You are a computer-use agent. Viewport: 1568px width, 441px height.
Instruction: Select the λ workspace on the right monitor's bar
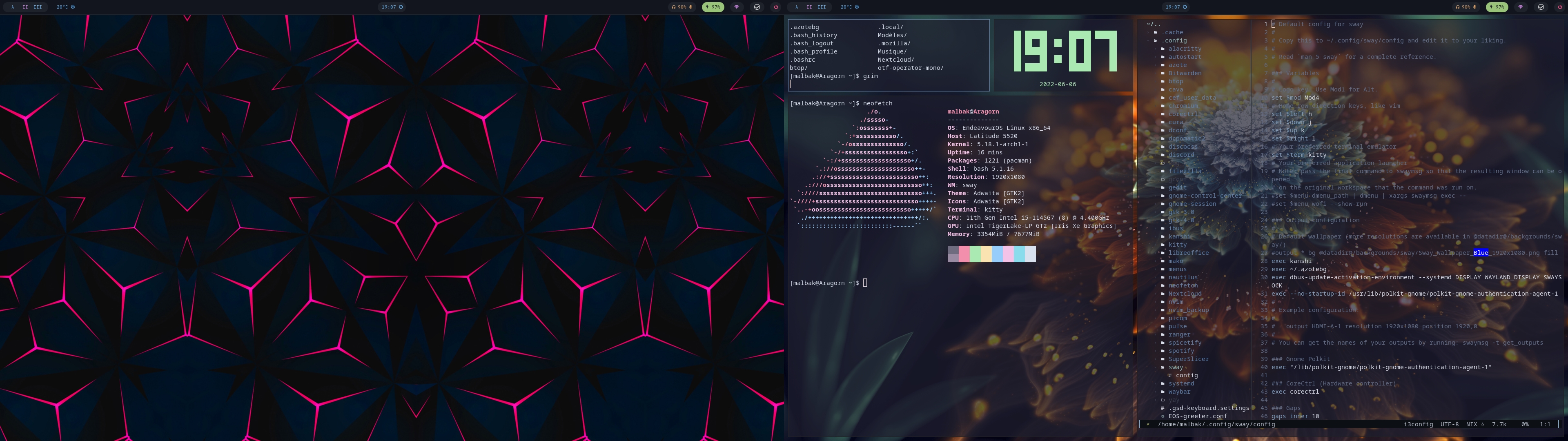[797, 7]
